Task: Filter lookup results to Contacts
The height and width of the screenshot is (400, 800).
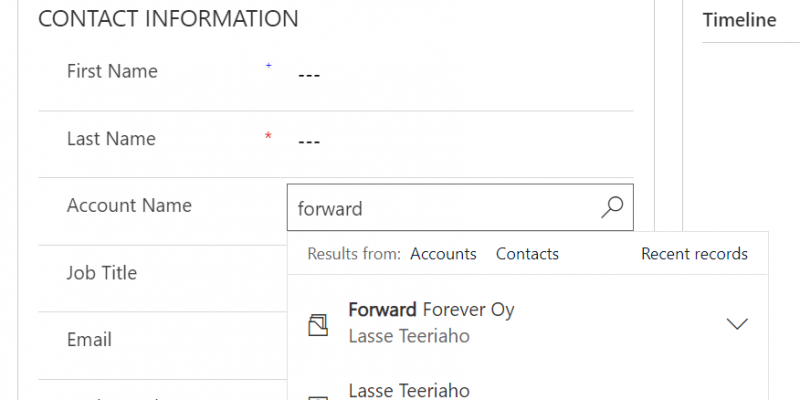Action: [527, 254]
